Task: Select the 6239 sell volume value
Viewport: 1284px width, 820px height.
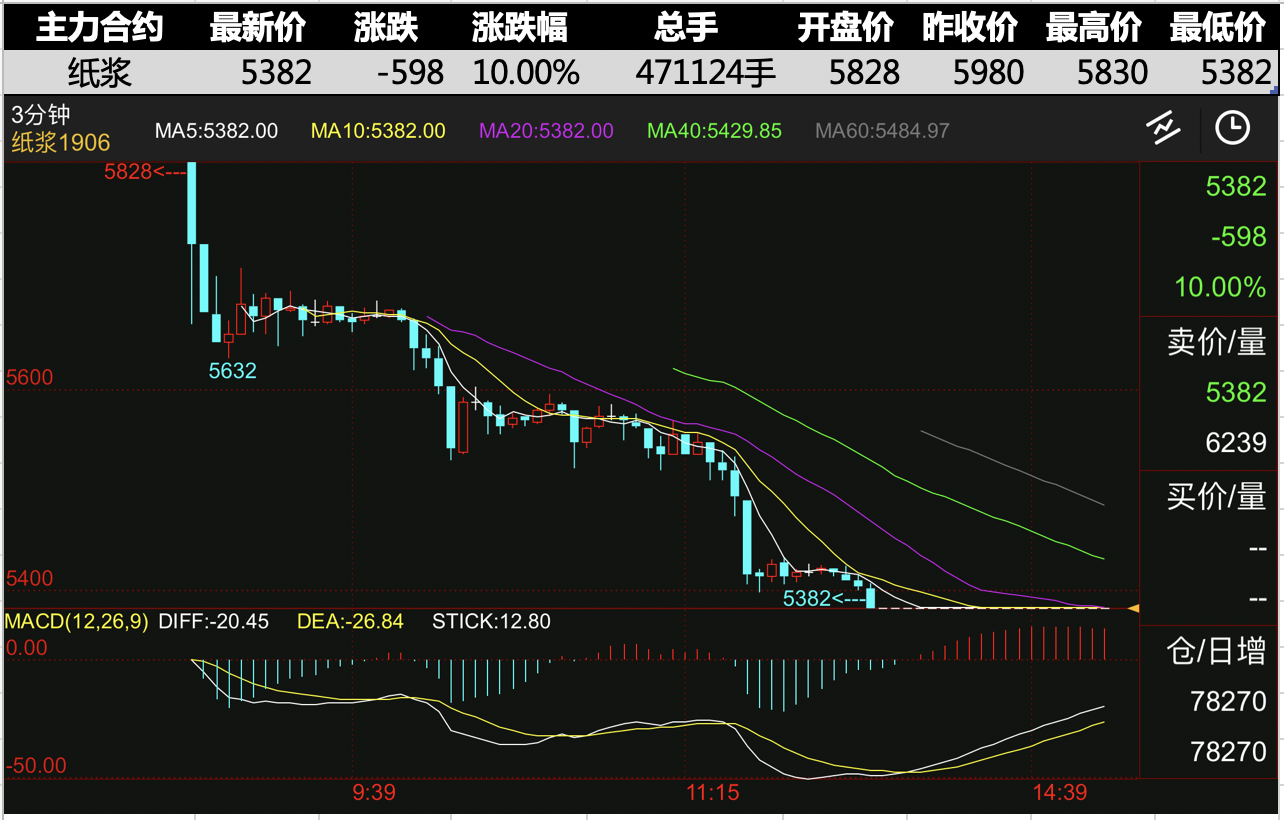Action: (1236, 443)
